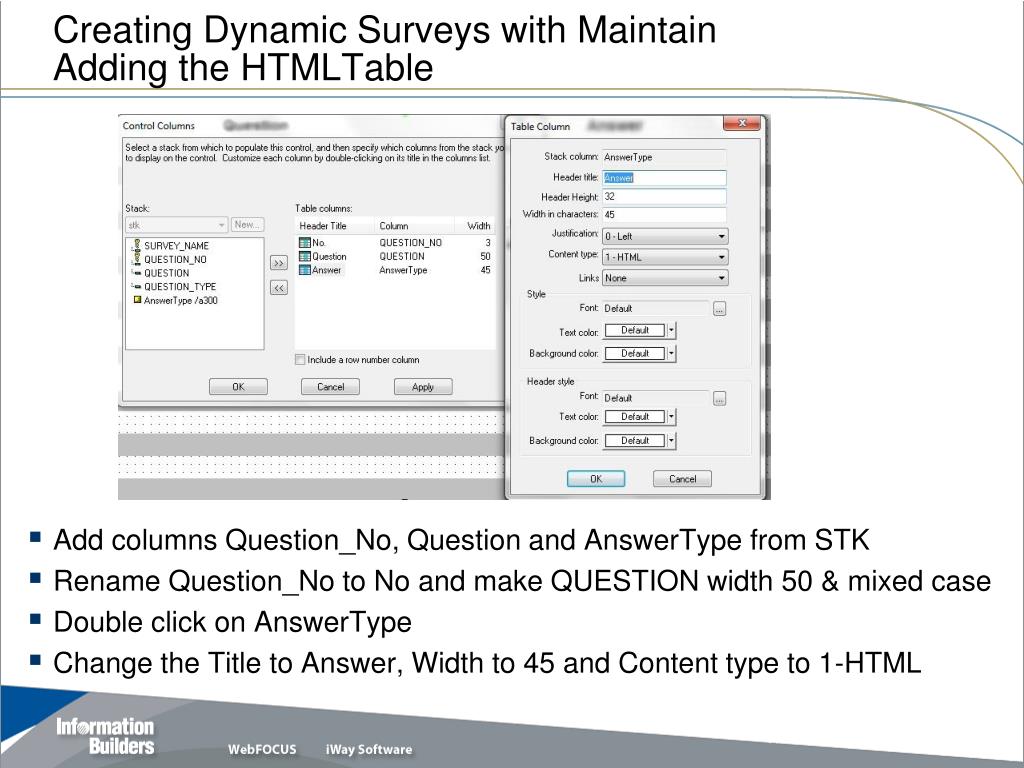Select Style Background color Default swatch

coord(634,353)
